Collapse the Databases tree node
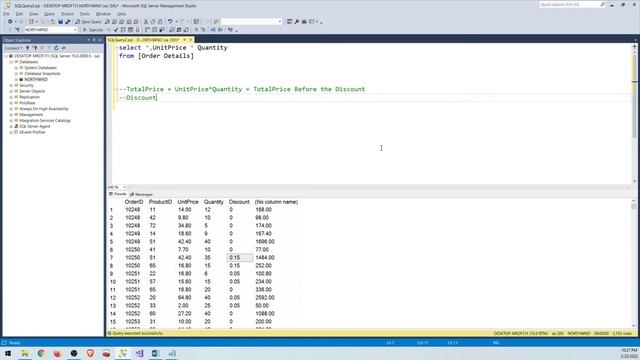The image size is (640, 360). (x=11, y=62)
